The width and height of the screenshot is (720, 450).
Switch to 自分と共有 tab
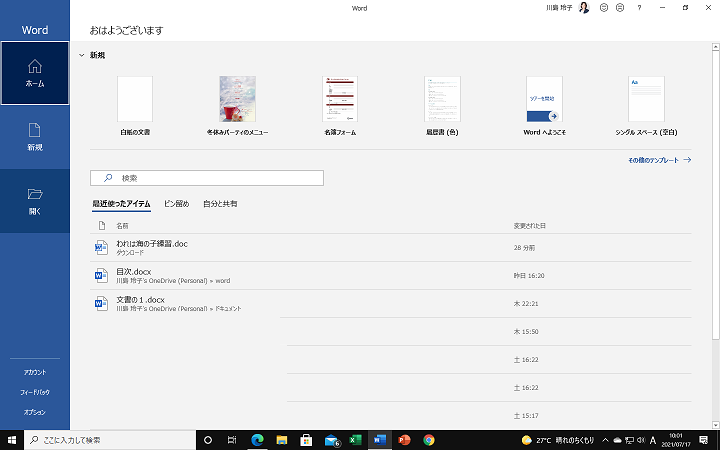pyautogui.click(x=220, y=204)
